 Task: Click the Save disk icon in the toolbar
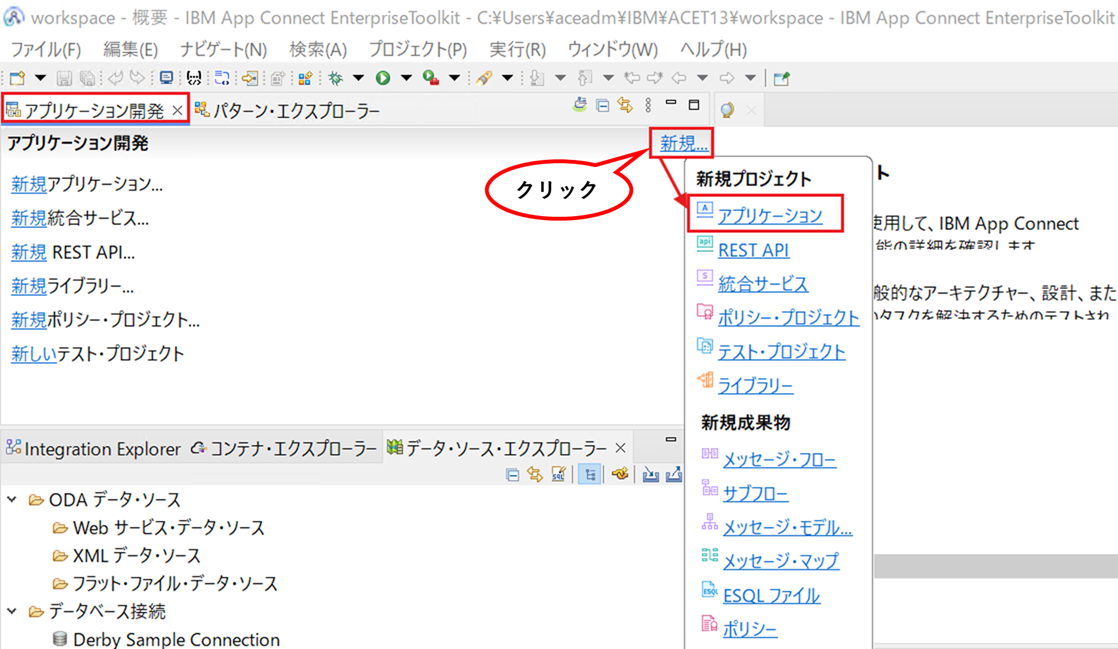click(64, 78)
